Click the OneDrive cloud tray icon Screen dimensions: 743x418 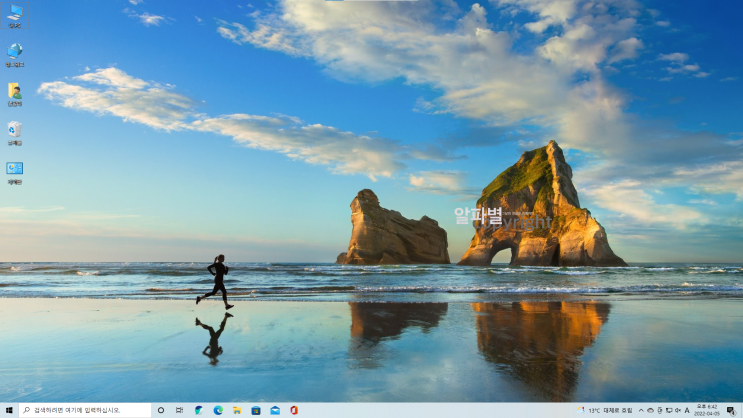click(650, 410)
